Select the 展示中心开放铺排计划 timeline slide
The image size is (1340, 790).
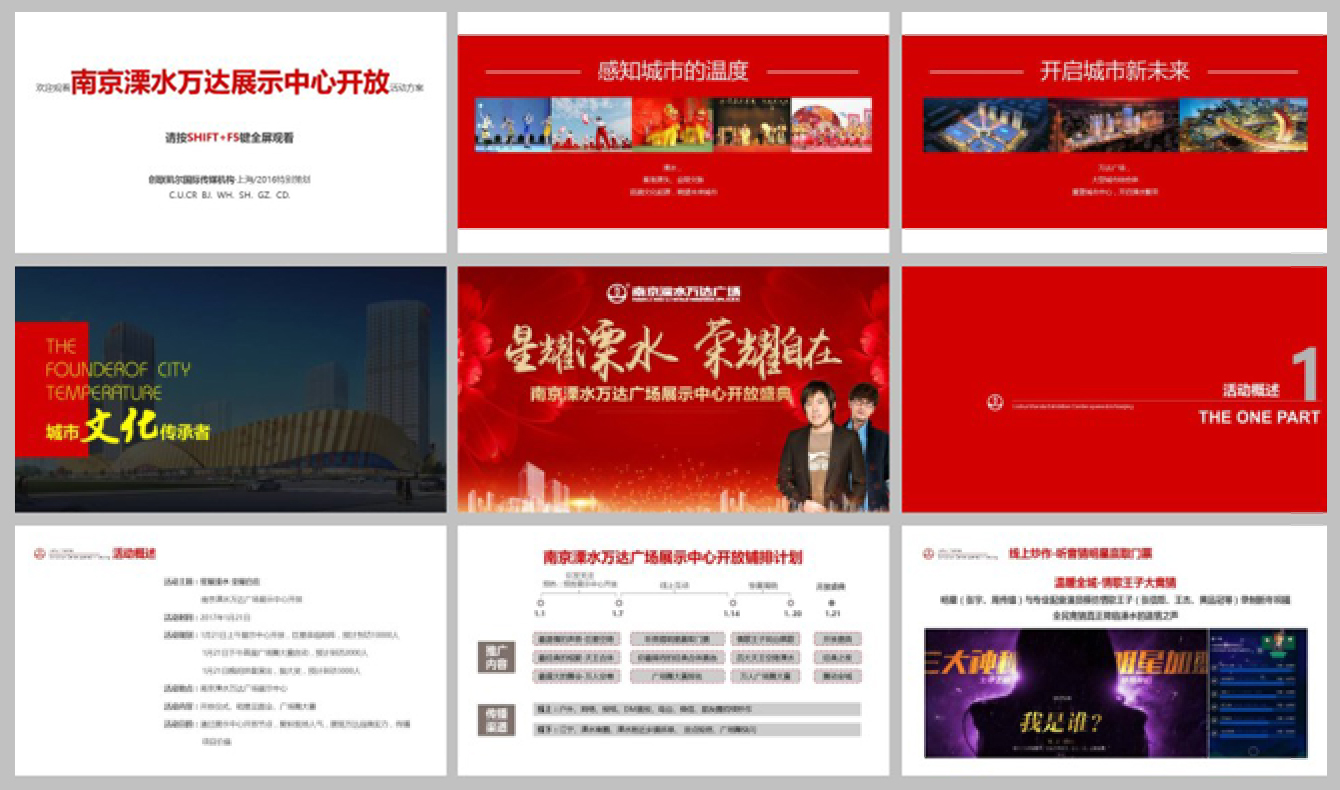[x=673, y=650]
